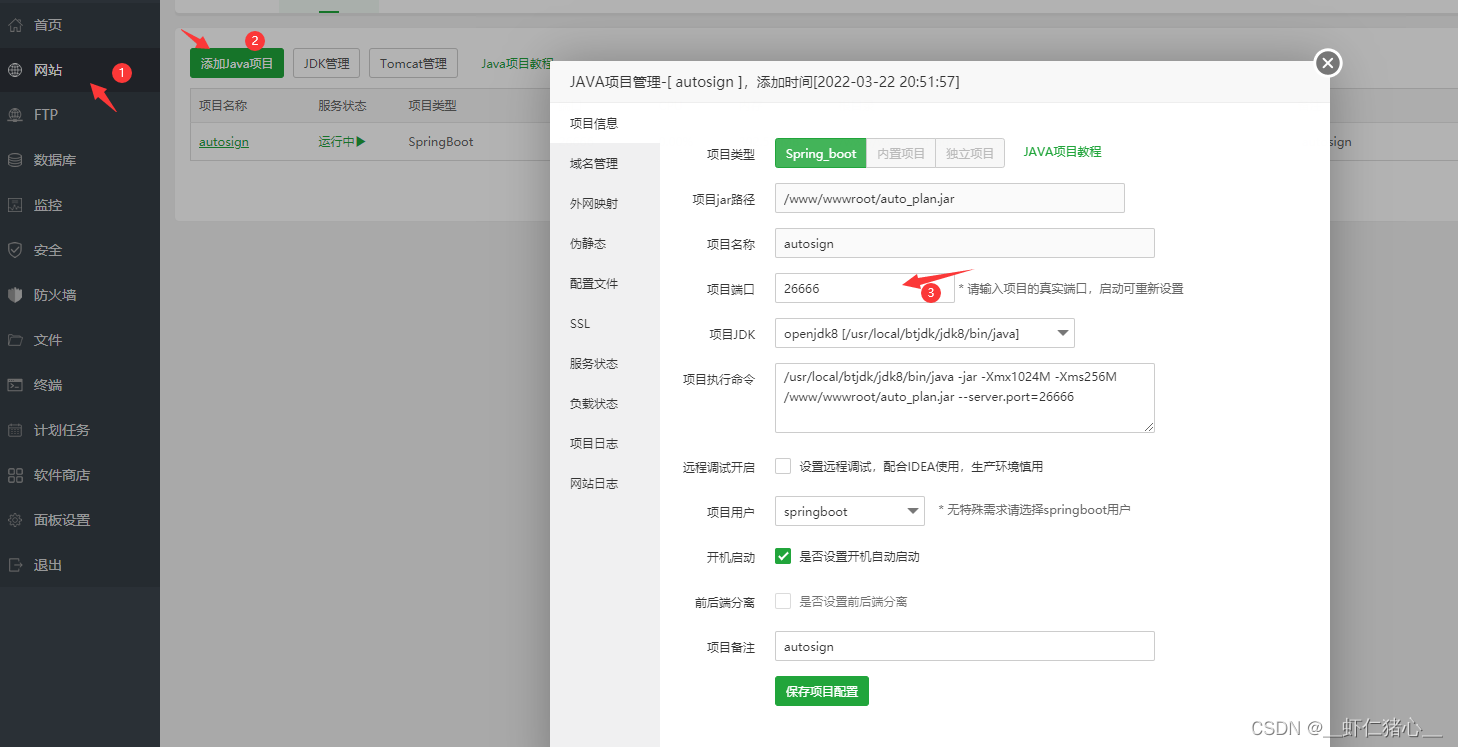Click the calendar icon beside 计划任务

tap(15, 430)
